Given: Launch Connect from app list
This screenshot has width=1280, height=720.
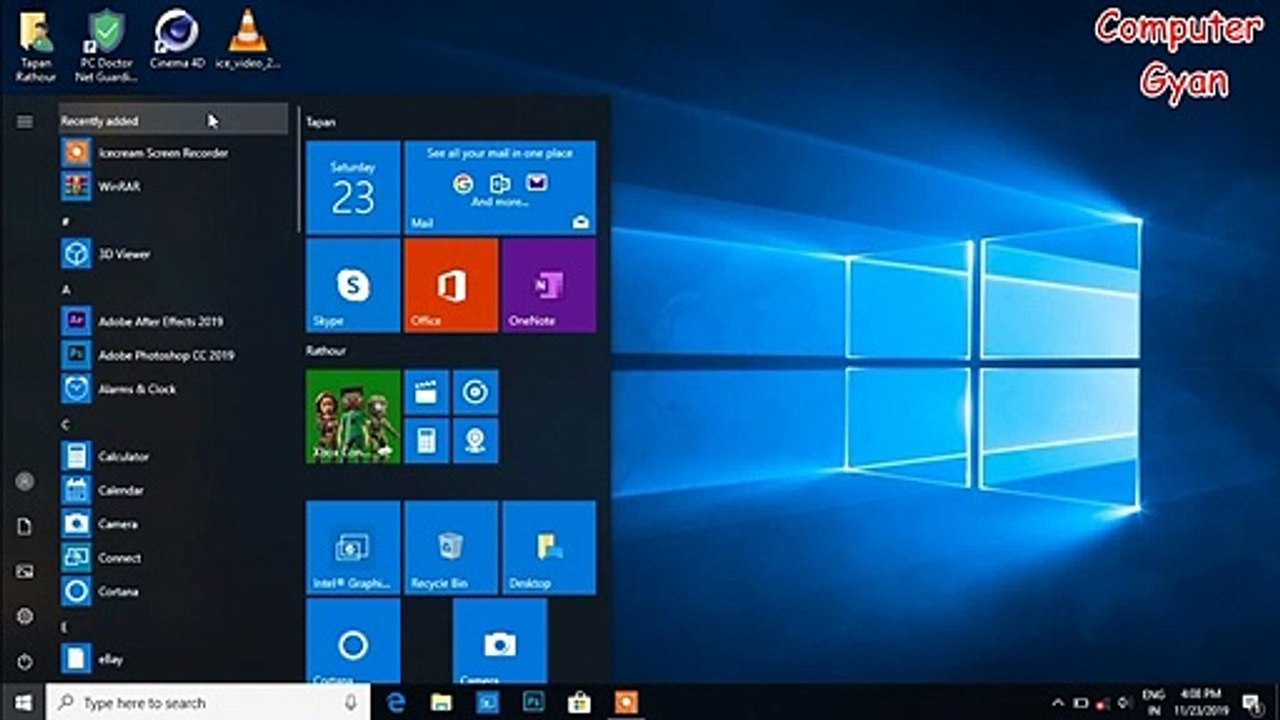Looking at the screenshot, I should click(x=174, y=558).
